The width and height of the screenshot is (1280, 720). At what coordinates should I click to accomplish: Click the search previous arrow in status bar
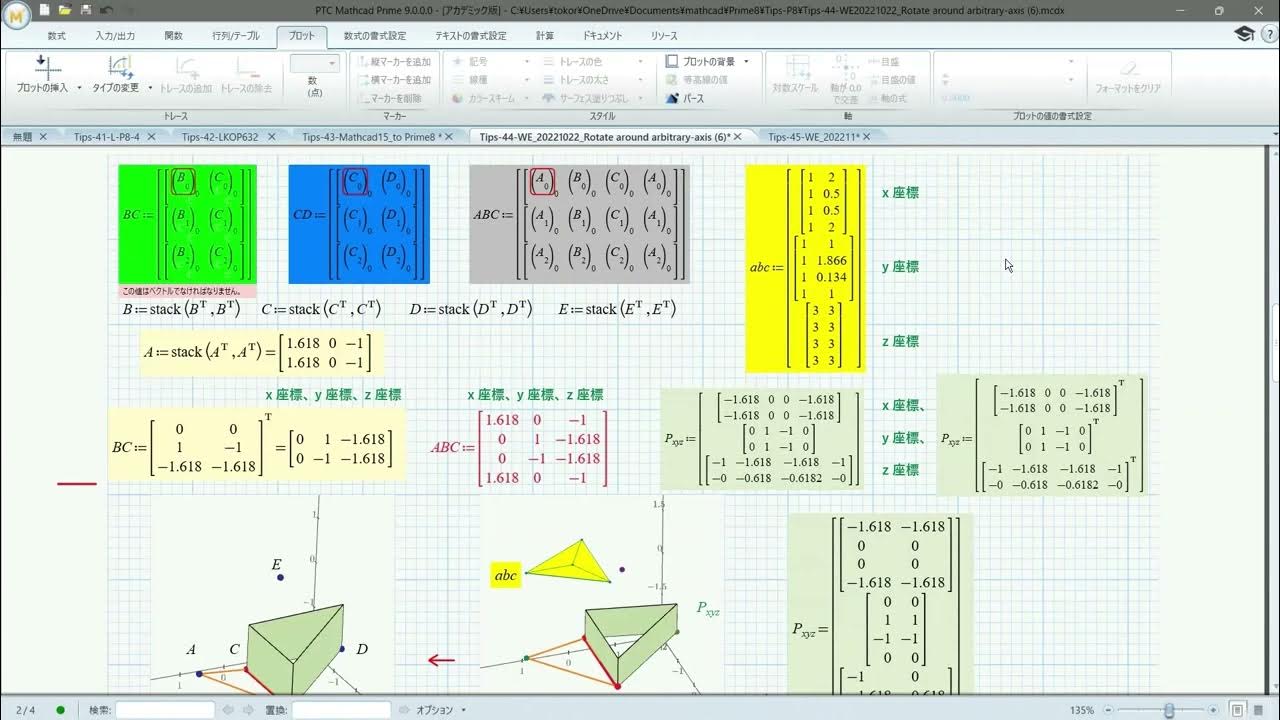click(x=227, y=710)
